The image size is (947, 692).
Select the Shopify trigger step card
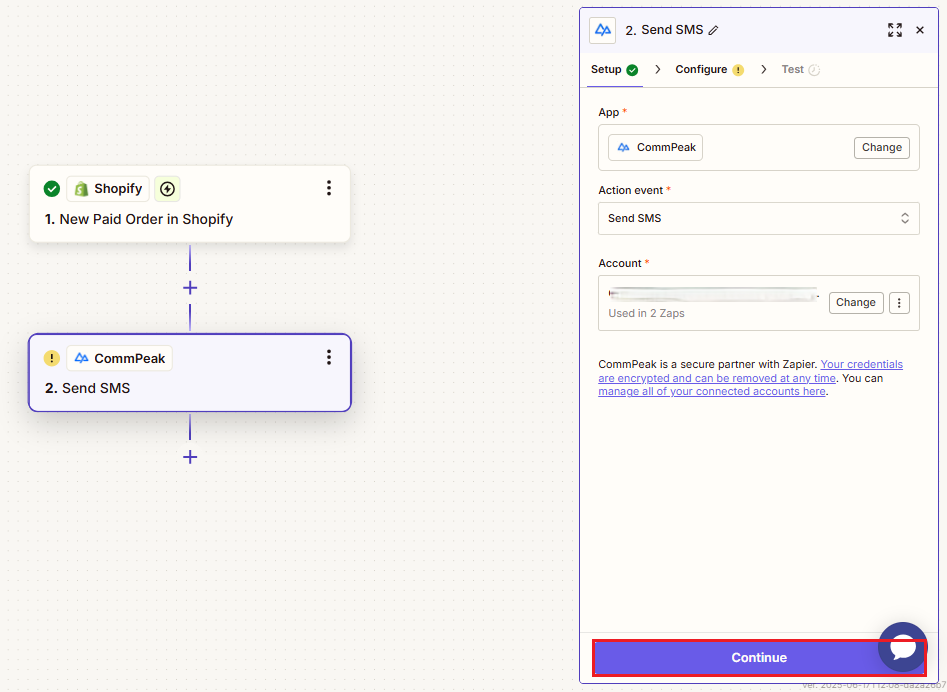[x=190, y=204]
